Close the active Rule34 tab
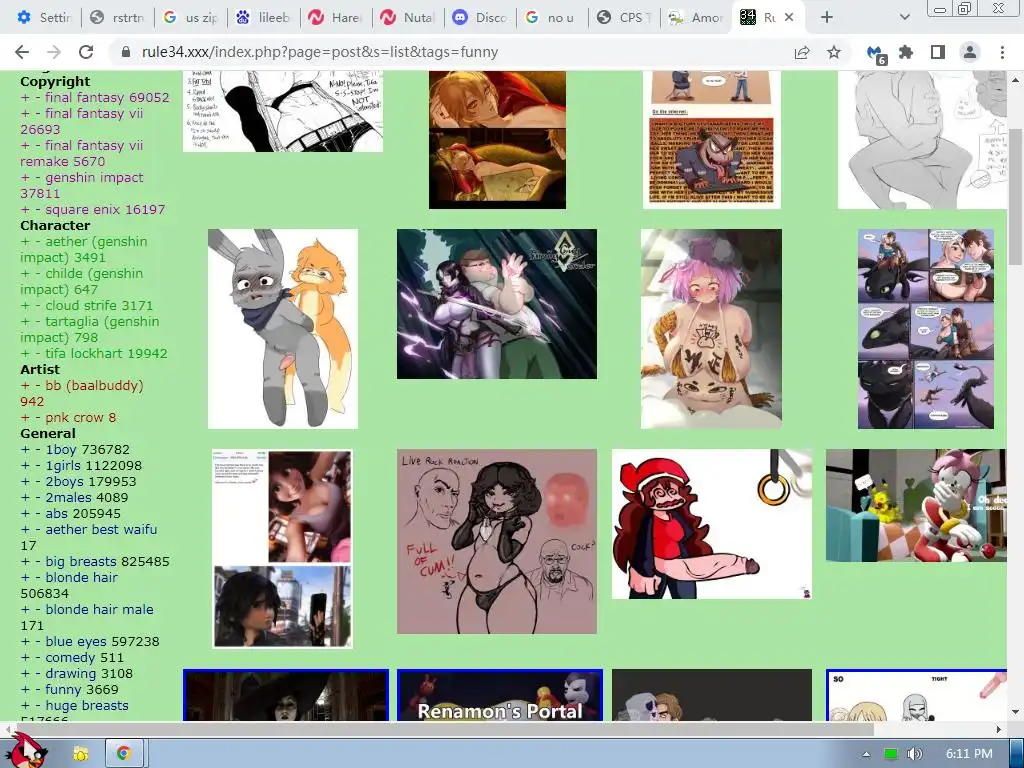Screen dimensions: 1024x768 tap(789, 18)
